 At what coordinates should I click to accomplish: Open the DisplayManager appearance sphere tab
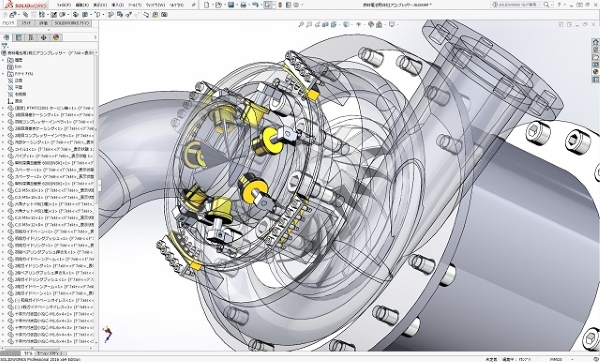(x=56, y=38)
